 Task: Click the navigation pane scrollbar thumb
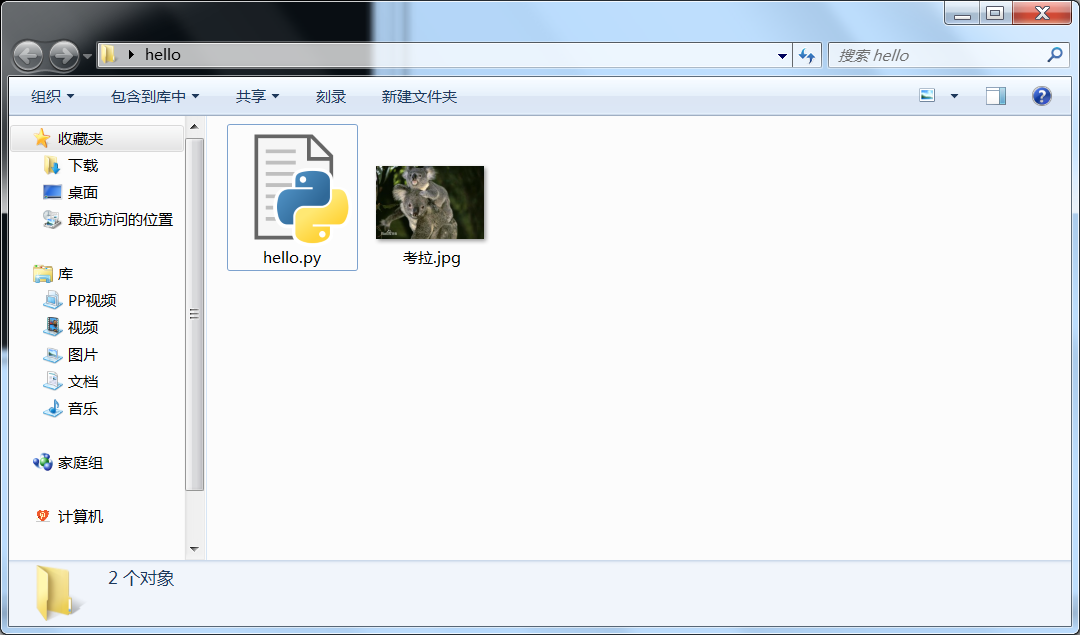coord(194,314)
